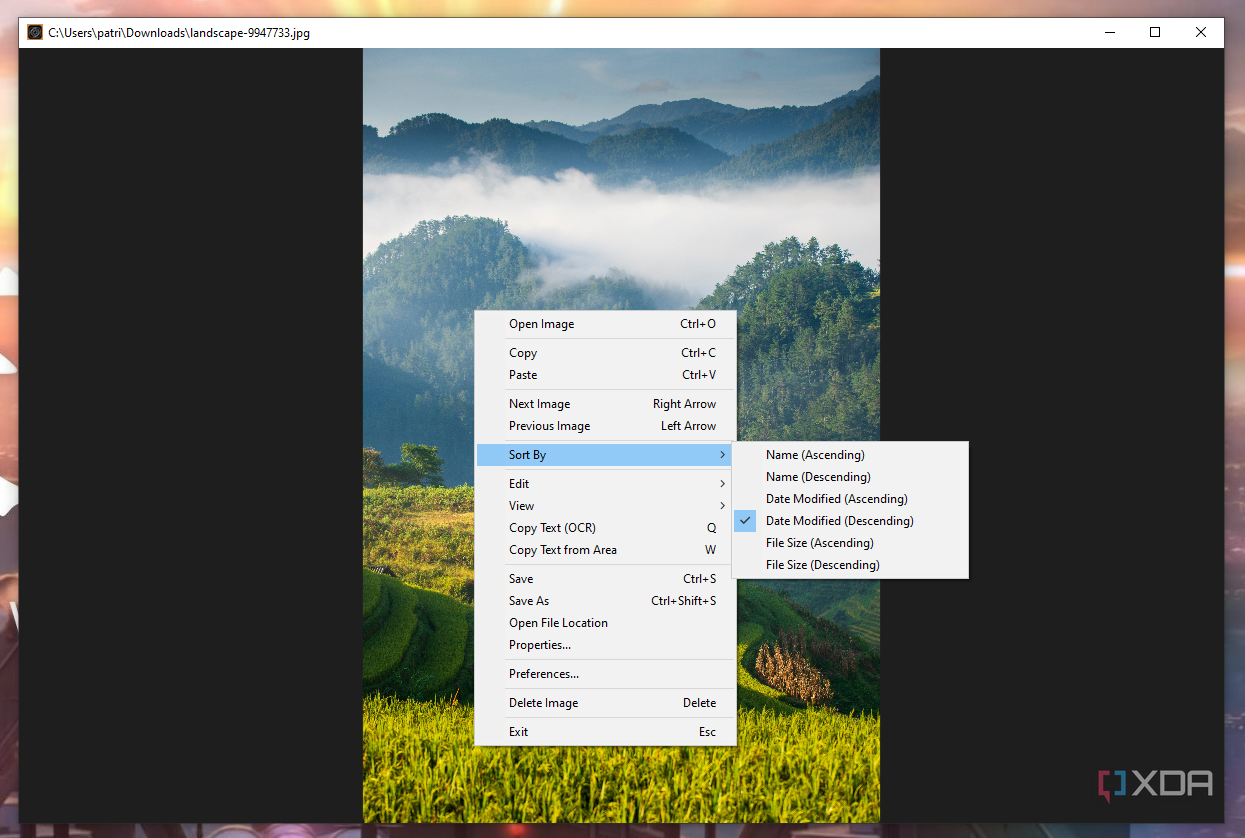This screenshot has height=838, width=1245.
Task: Sort by File Size (Ascending)
Action: [851, 543]
